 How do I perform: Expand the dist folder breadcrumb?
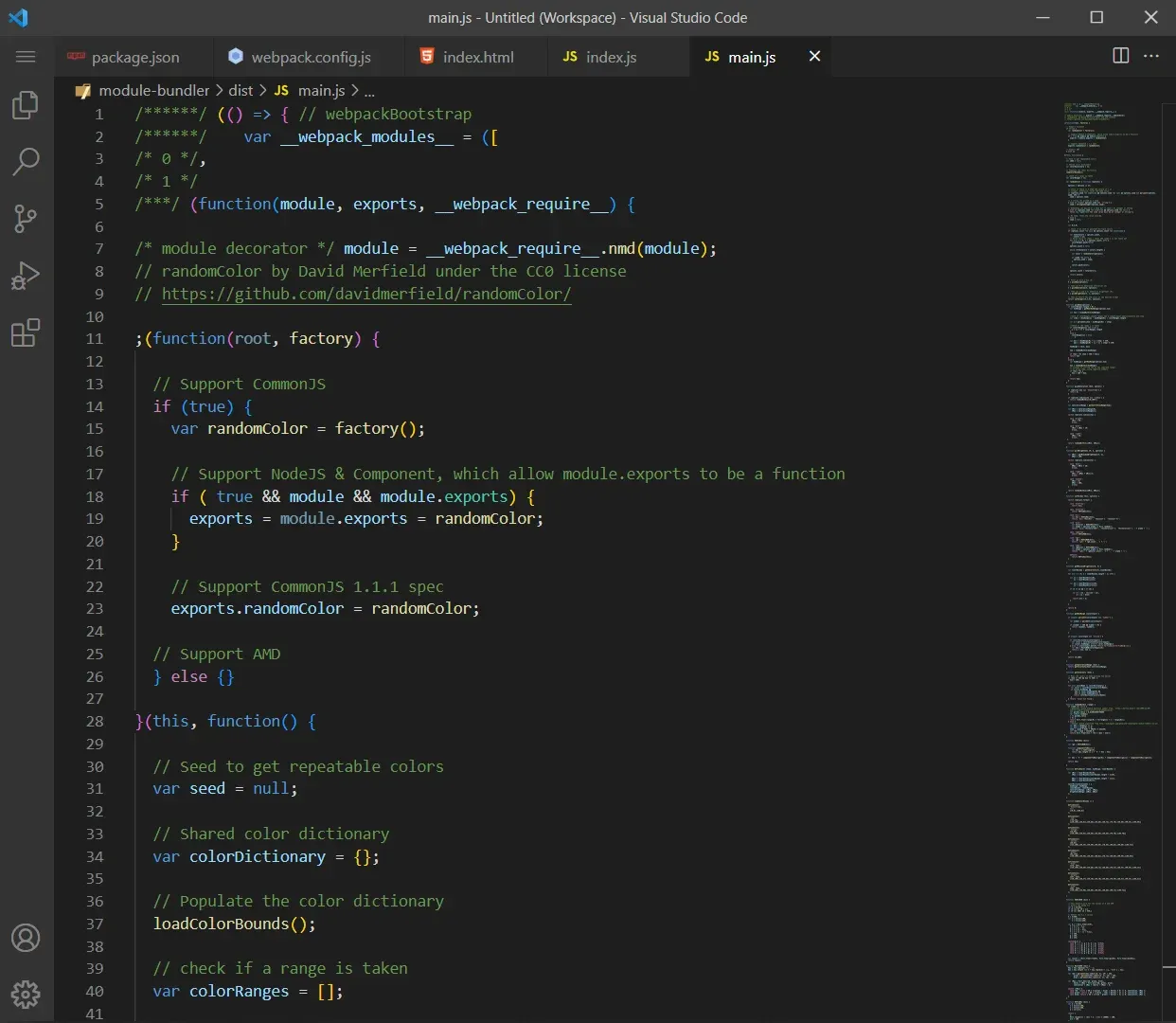click(x=240, y=90)
